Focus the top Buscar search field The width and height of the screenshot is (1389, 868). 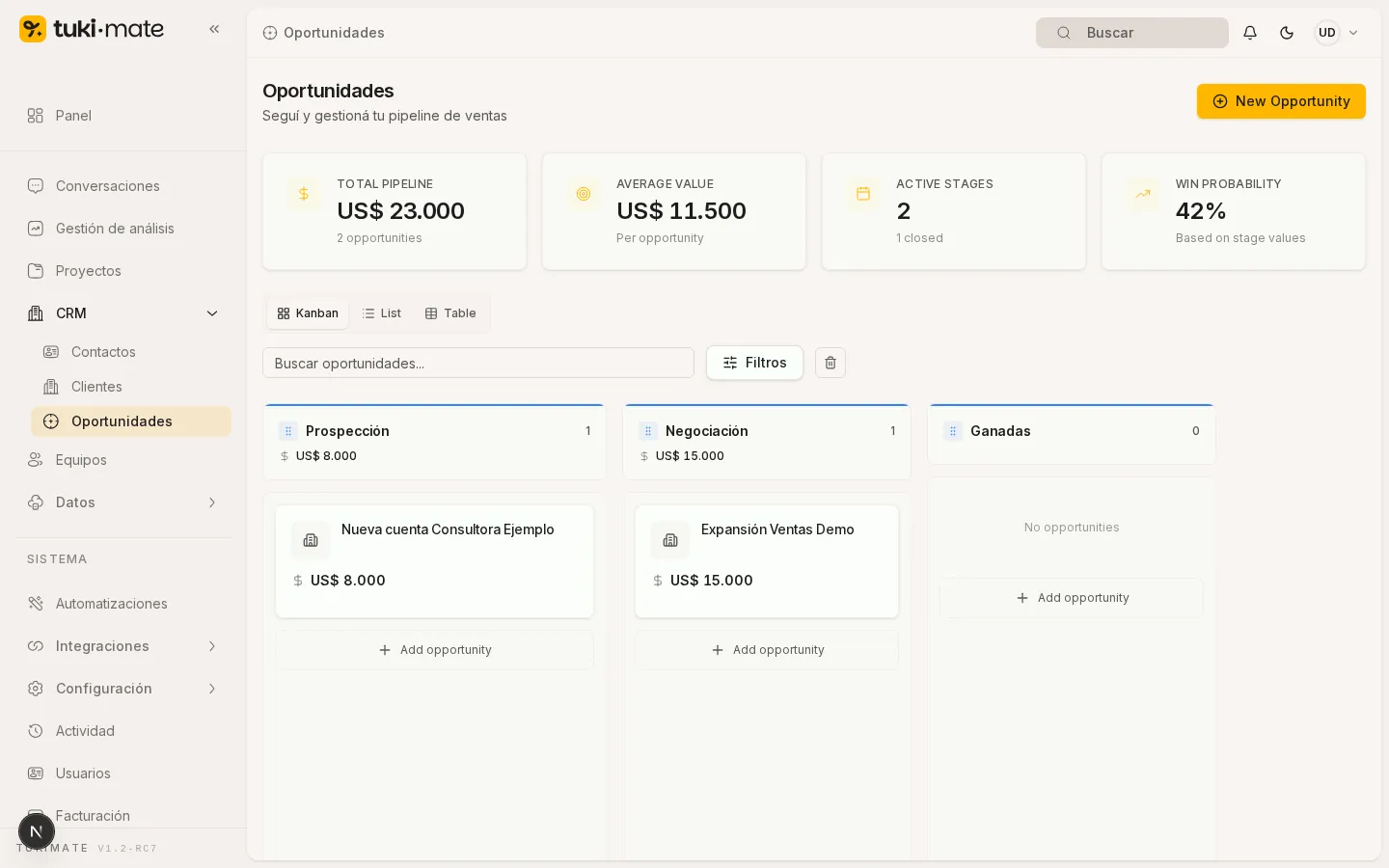pyautogui.click(x=1132, y=33)
